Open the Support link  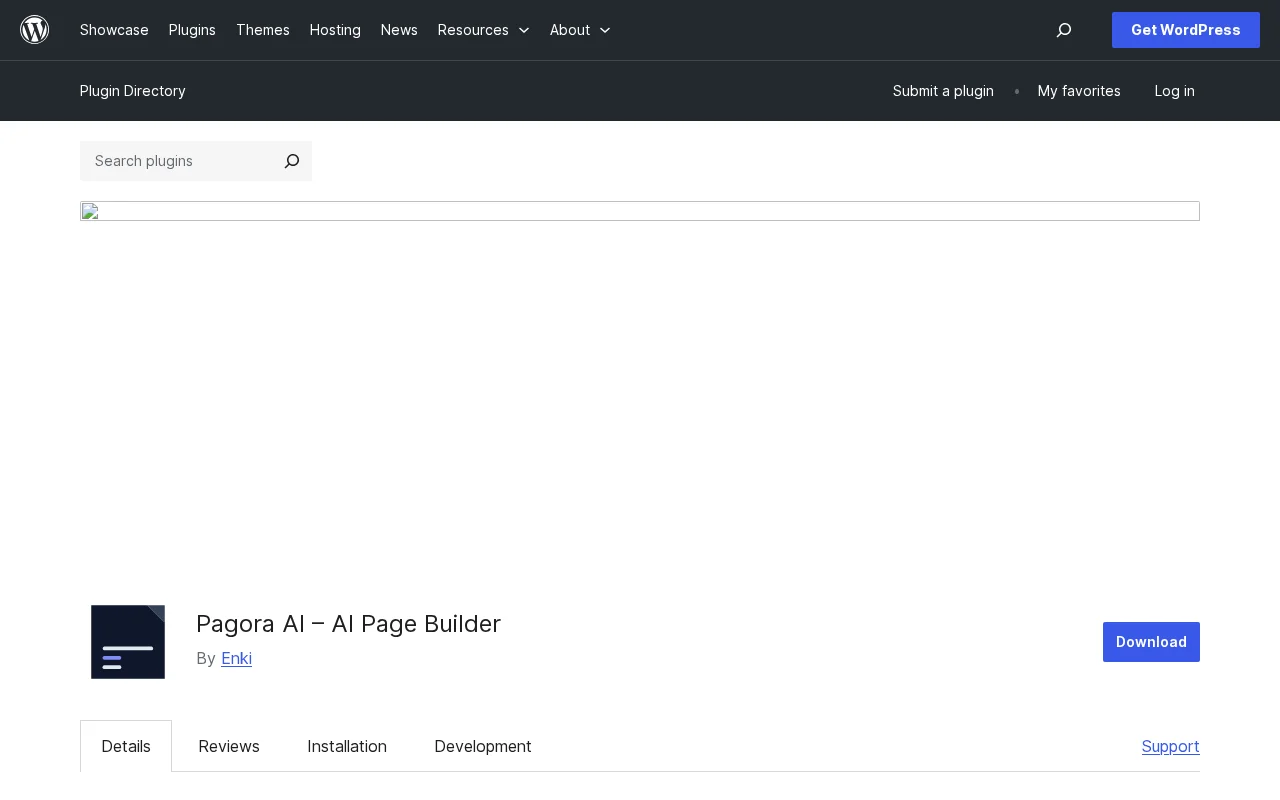click(x=1171, y=746)
